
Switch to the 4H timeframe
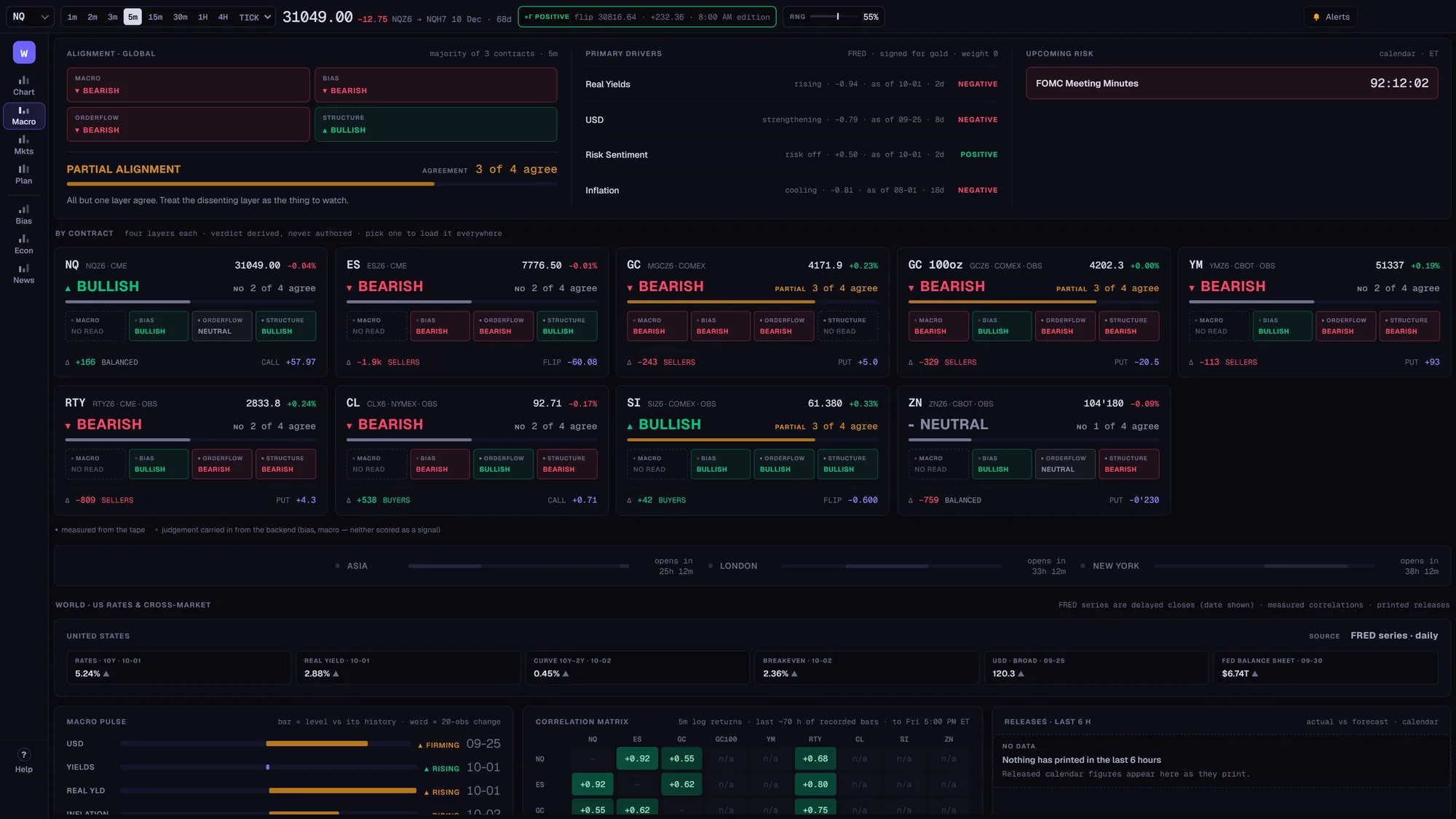point(223,17)
